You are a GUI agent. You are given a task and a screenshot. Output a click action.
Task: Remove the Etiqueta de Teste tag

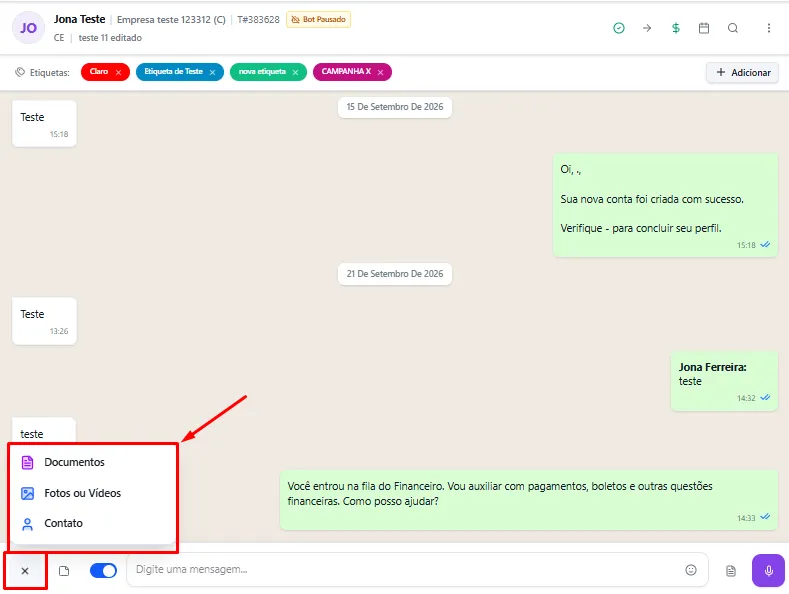212,72
